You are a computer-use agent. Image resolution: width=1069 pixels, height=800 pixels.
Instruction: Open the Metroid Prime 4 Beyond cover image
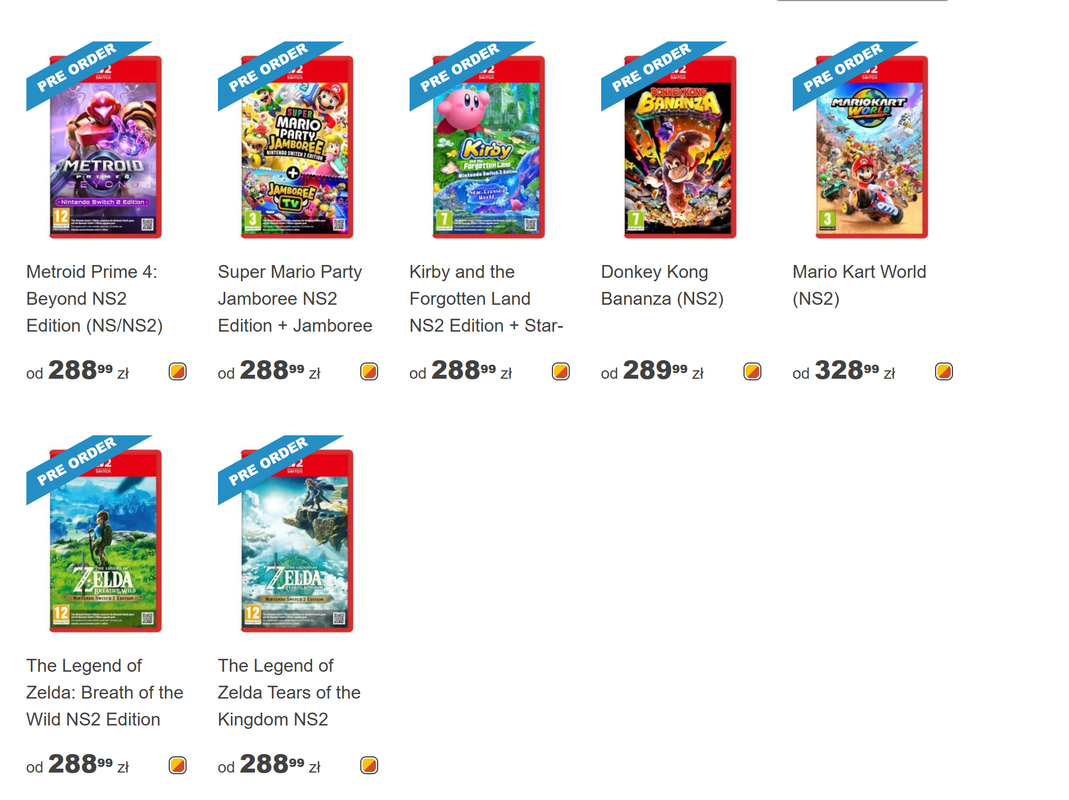tap(105, 147)
